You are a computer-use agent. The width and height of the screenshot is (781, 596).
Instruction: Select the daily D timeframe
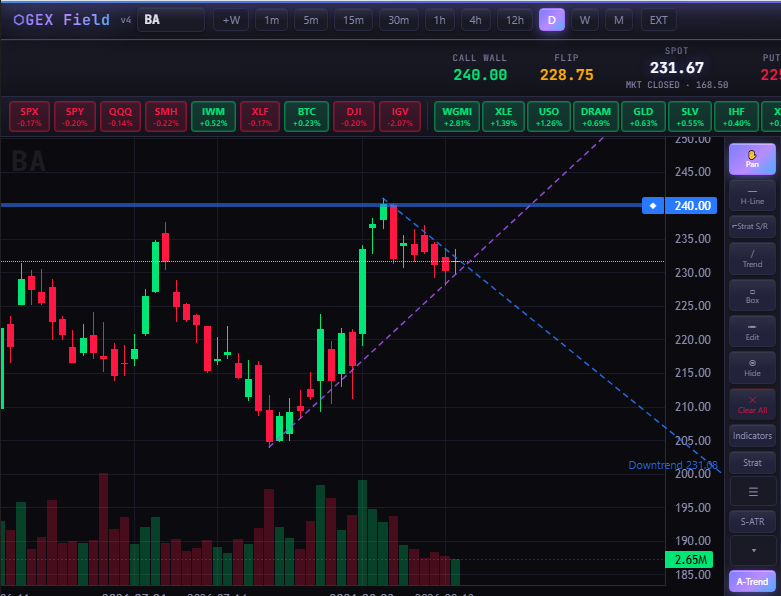point(552,20)
